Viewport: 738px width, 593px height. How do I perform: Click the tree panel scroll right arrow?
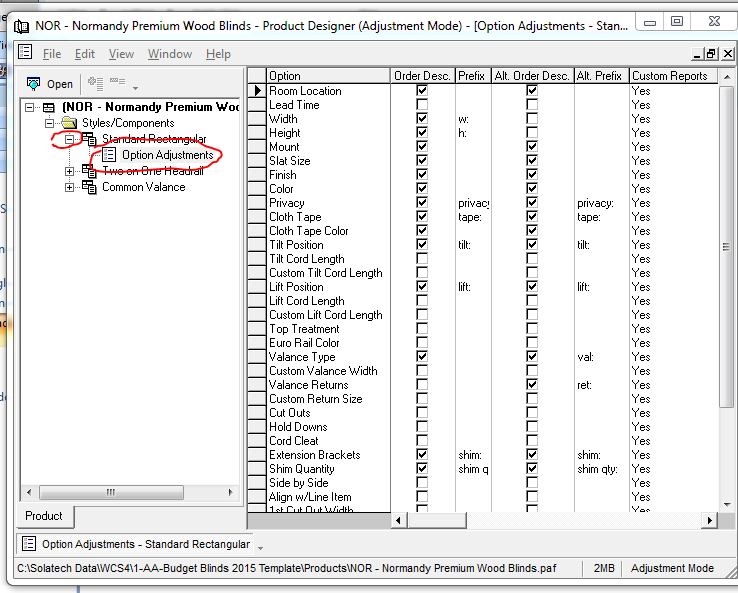[x=231, y=492]
